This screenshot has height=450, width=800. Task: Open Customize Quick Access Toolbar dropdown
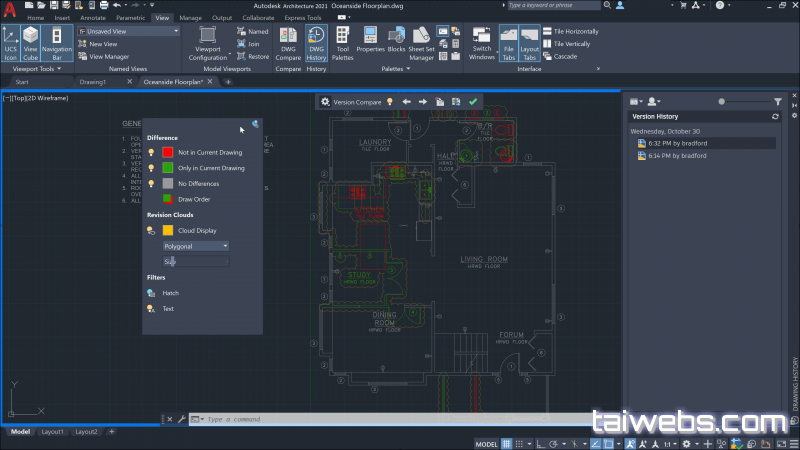[x=152, y=5]
